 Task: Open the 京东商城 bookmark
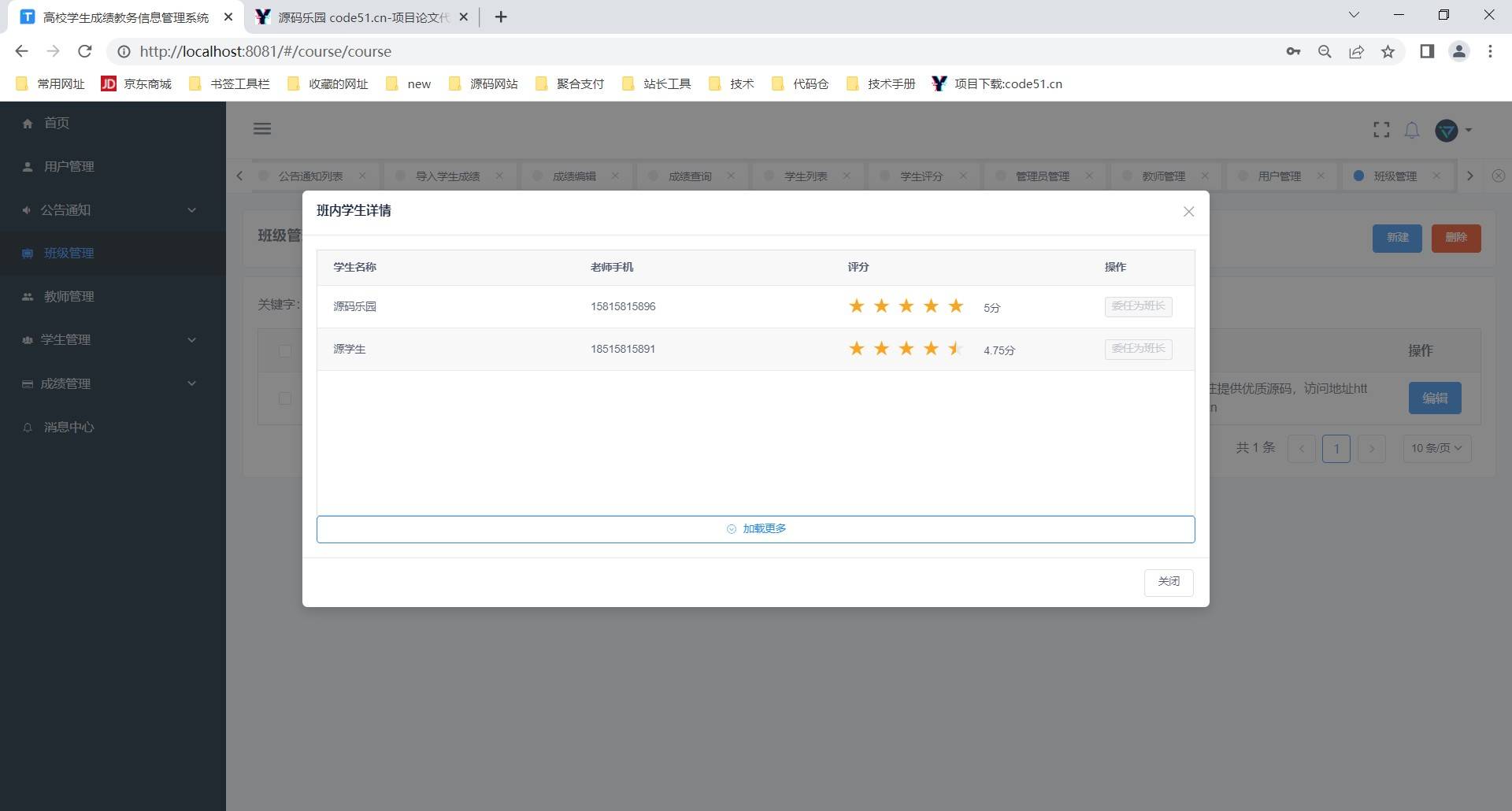136,83
